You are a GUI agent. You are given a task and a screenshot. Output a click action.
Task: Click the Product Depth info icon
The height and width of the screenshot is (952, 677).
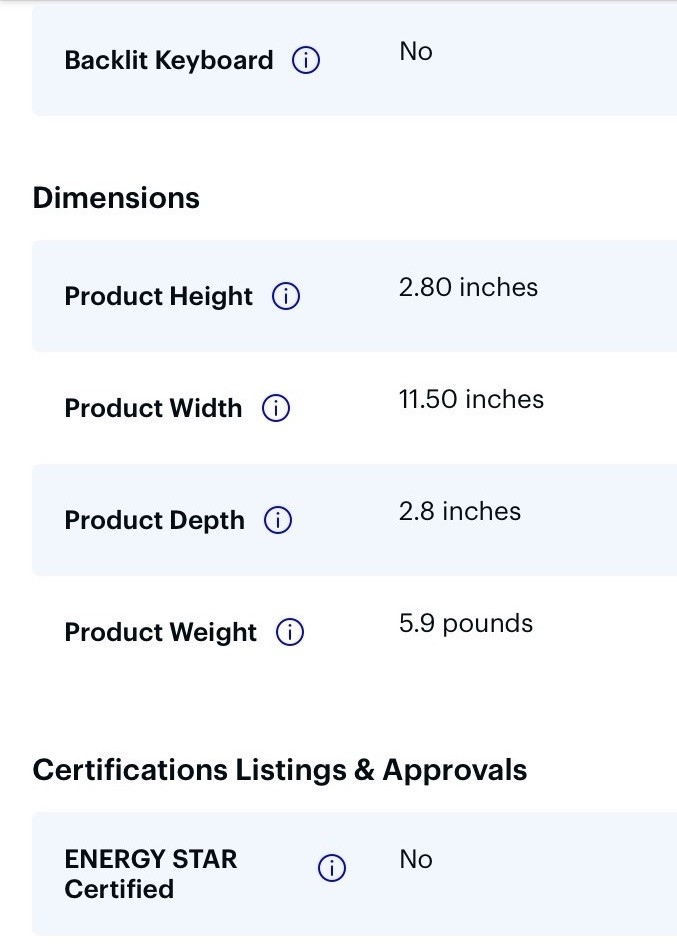click(277, 520)
